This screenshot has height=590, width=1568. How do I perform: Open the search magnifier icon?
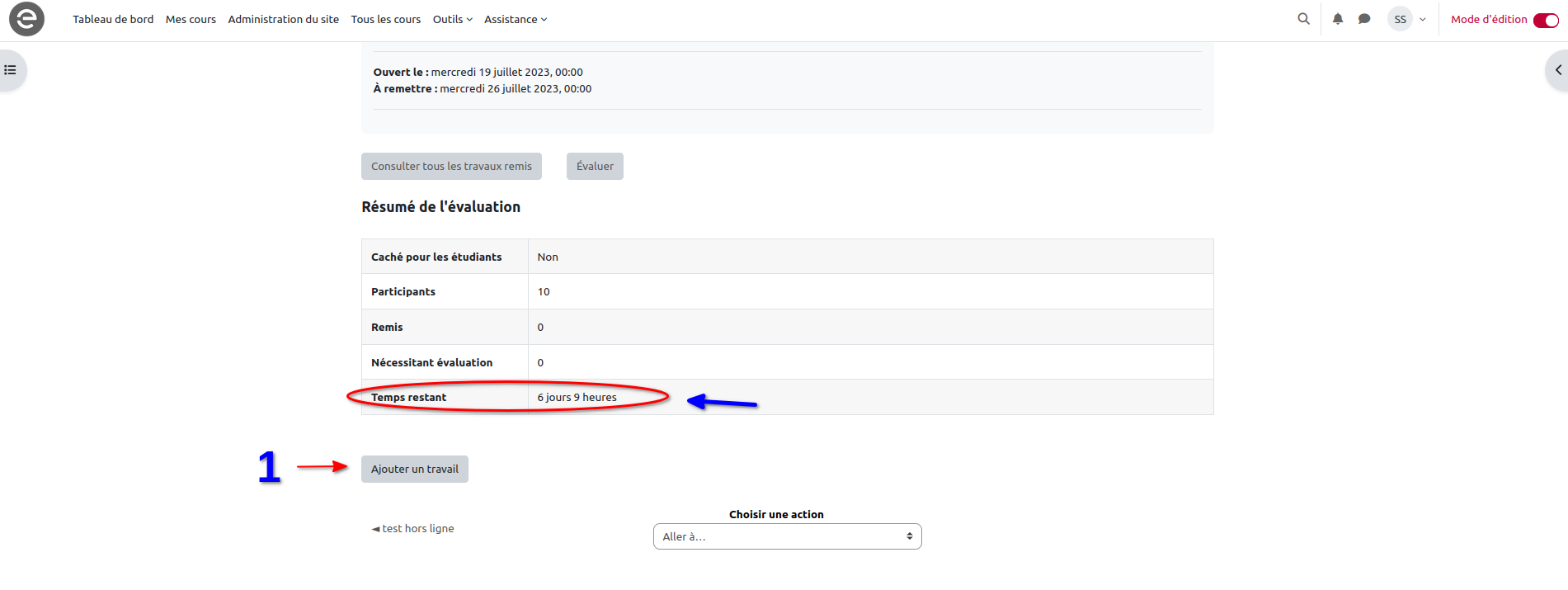point(1303,19)
